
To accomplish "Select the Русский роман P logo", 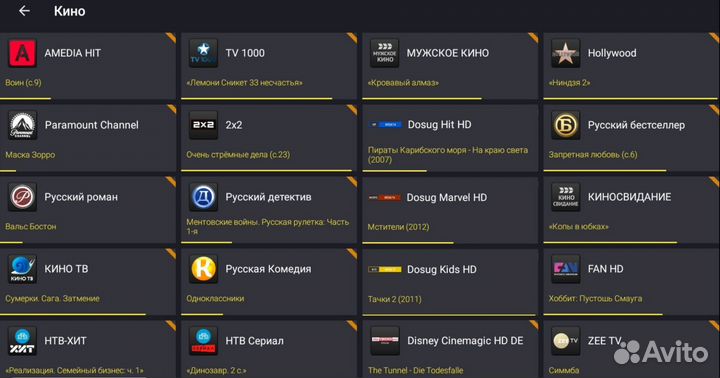I will click(x=22, y=197).
